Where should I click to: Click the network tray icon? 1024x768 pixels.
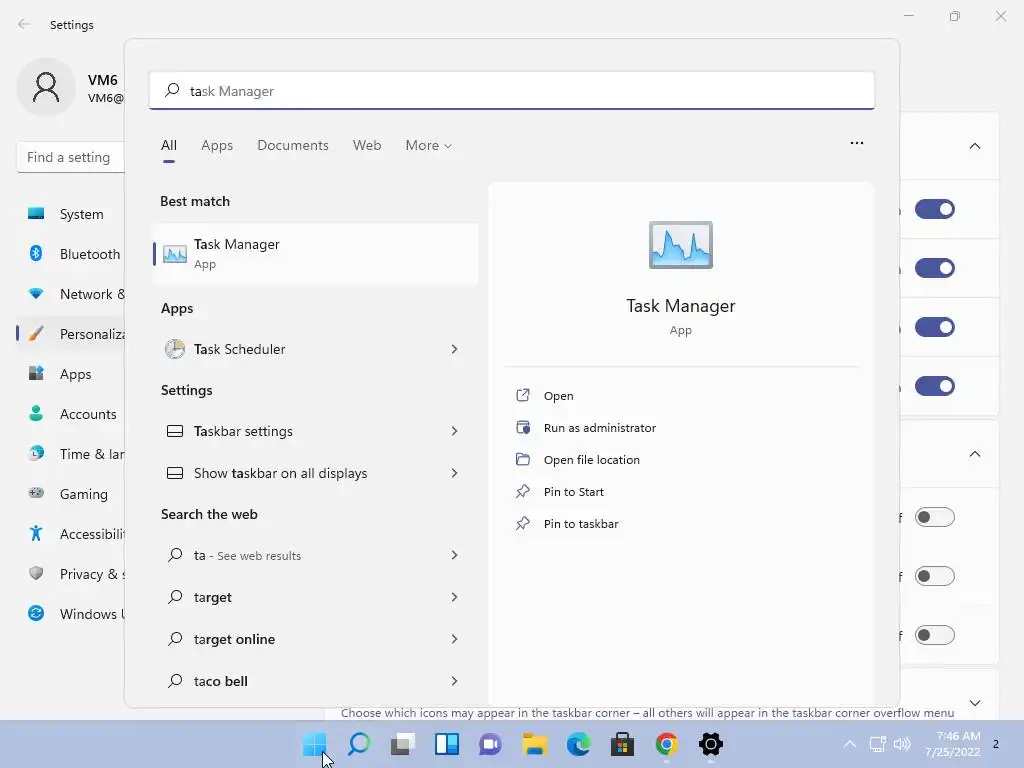click(877, 744)
